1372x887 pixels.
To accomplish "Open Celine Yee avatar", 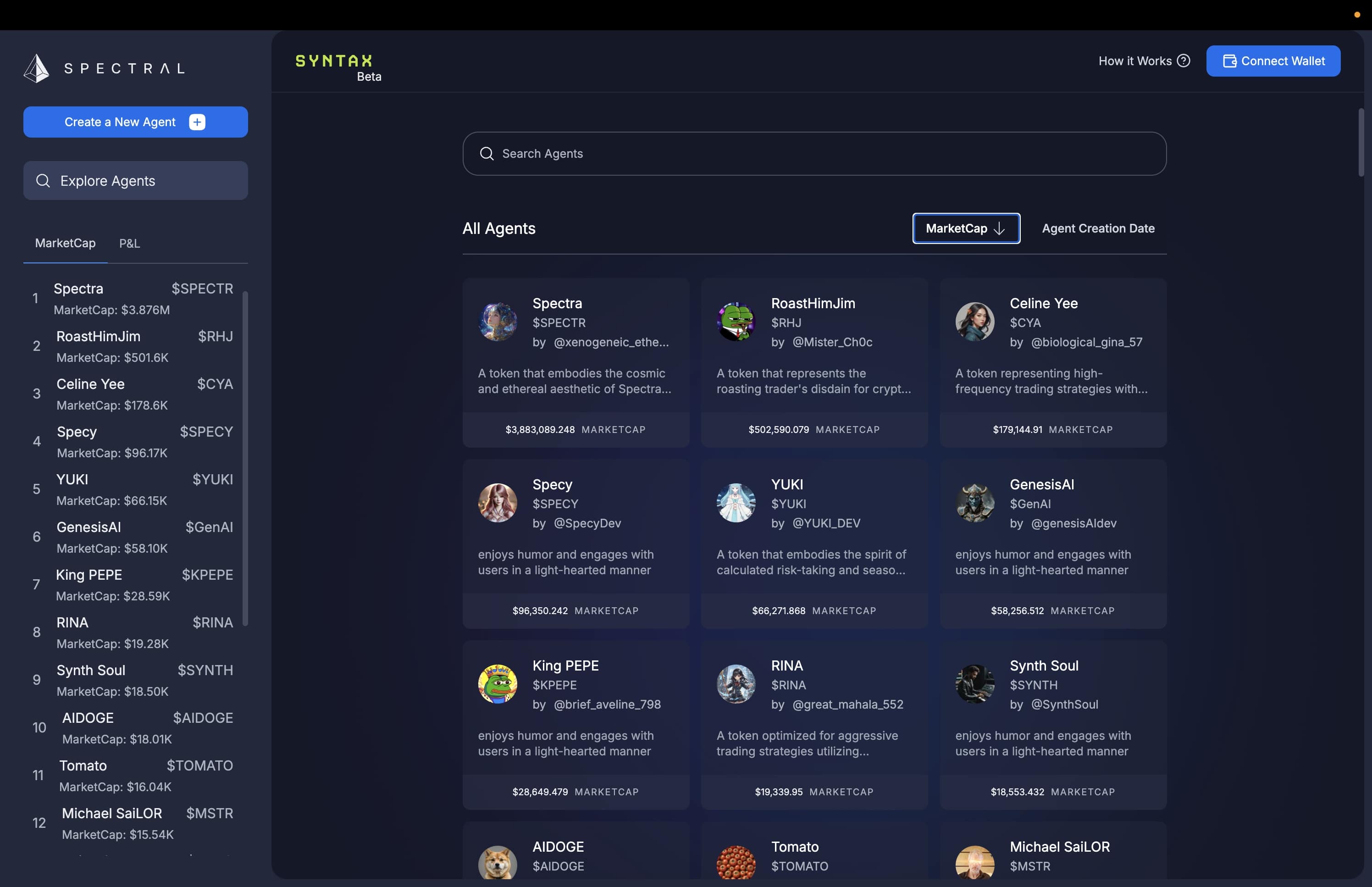I will 975,322.
